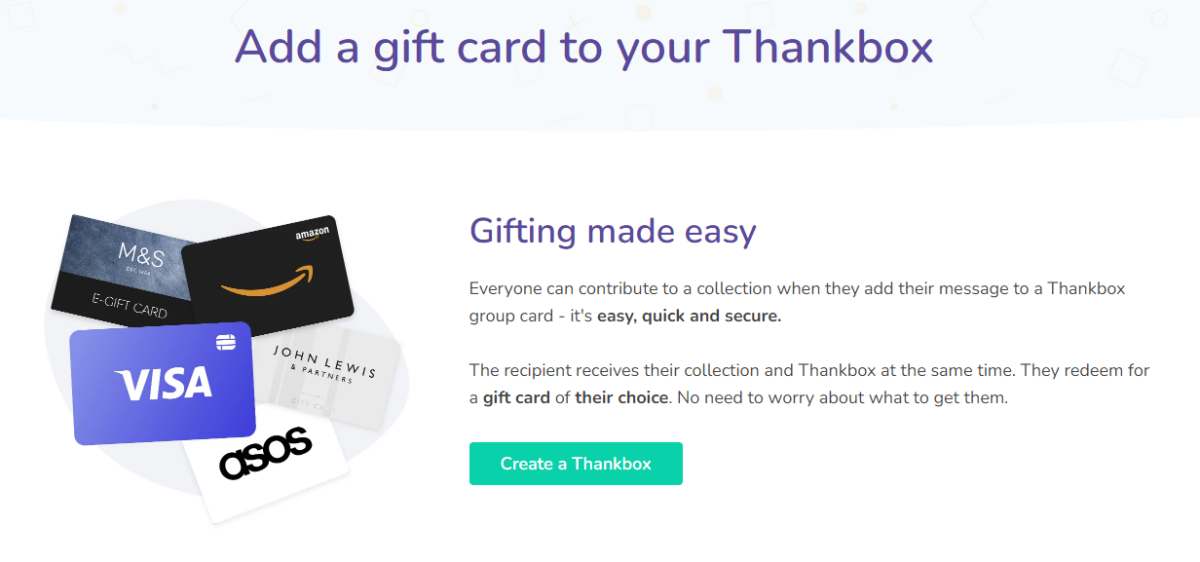
Task: Click the white VISA logo
Action: pyautogui.click(x=163, y=383)
